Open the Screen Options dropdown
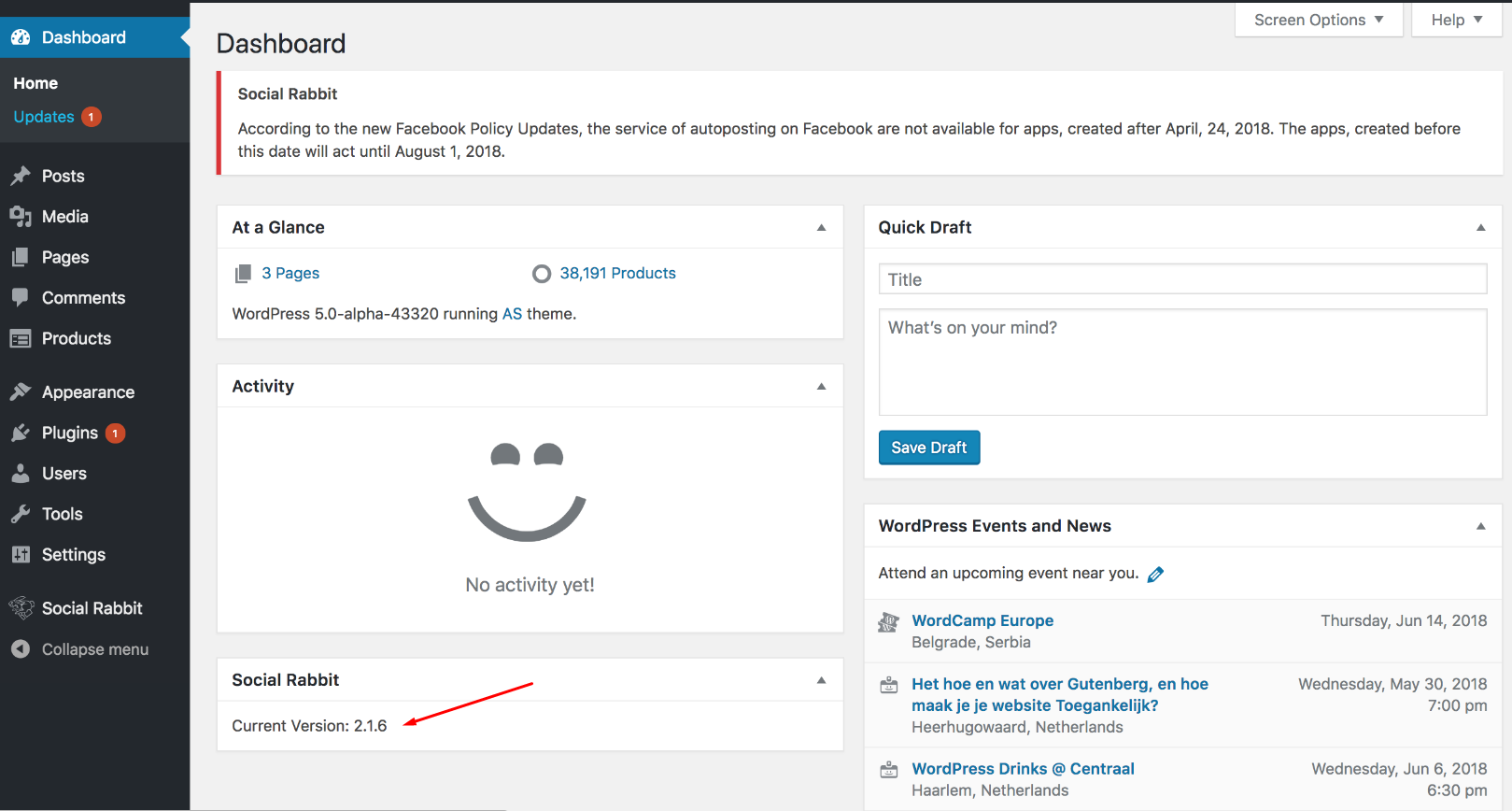This screenshot has height=811, width=1512. tap(1319, 20)
